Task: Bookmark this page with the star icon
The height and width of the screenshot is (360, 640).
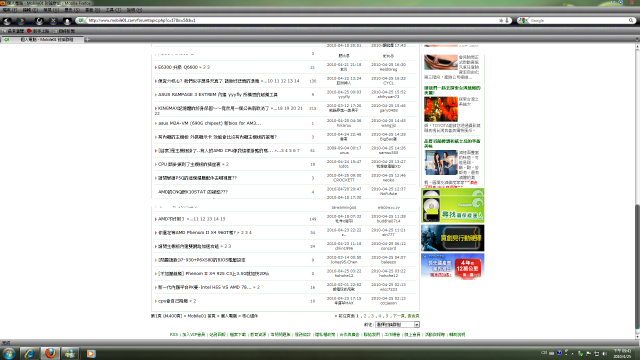Action: point(501,20)
